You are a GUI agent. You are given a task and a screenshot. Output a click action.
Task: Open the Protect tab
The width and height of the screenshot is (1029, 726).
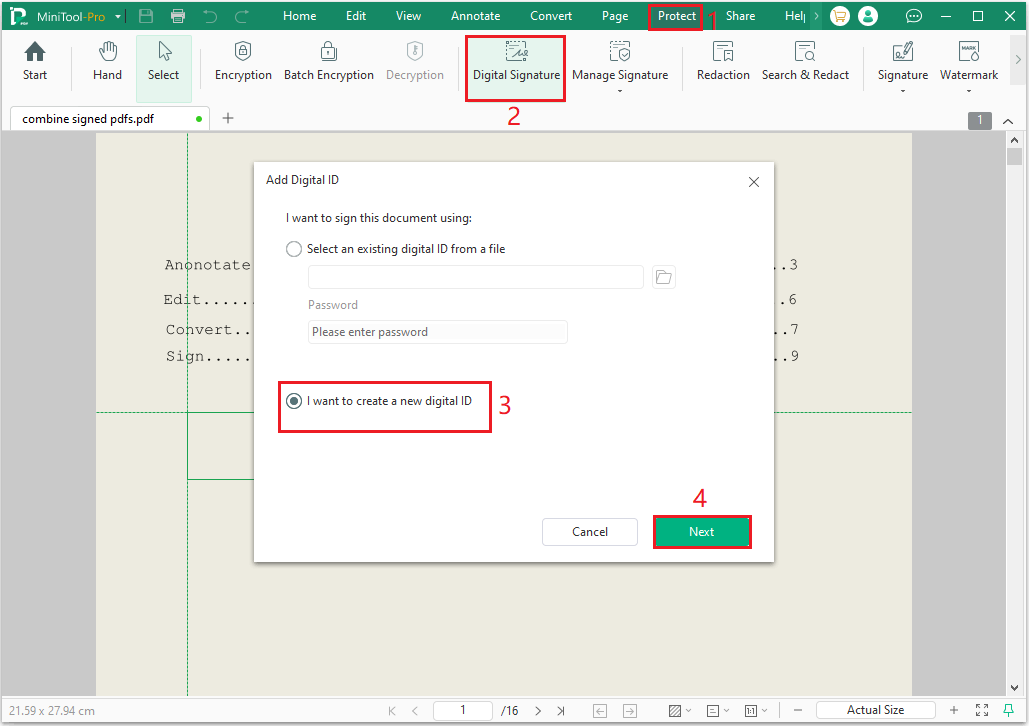(x=677, y=16)
